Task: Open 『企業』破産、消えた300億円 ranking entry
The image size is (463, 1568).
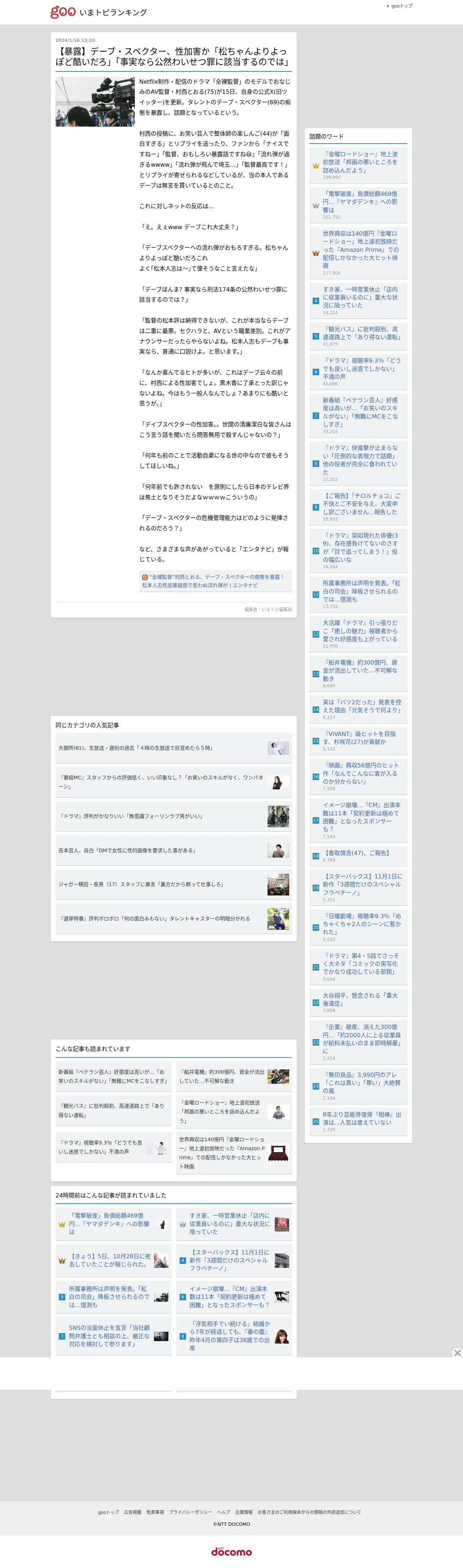Action: coord(361,1039)
